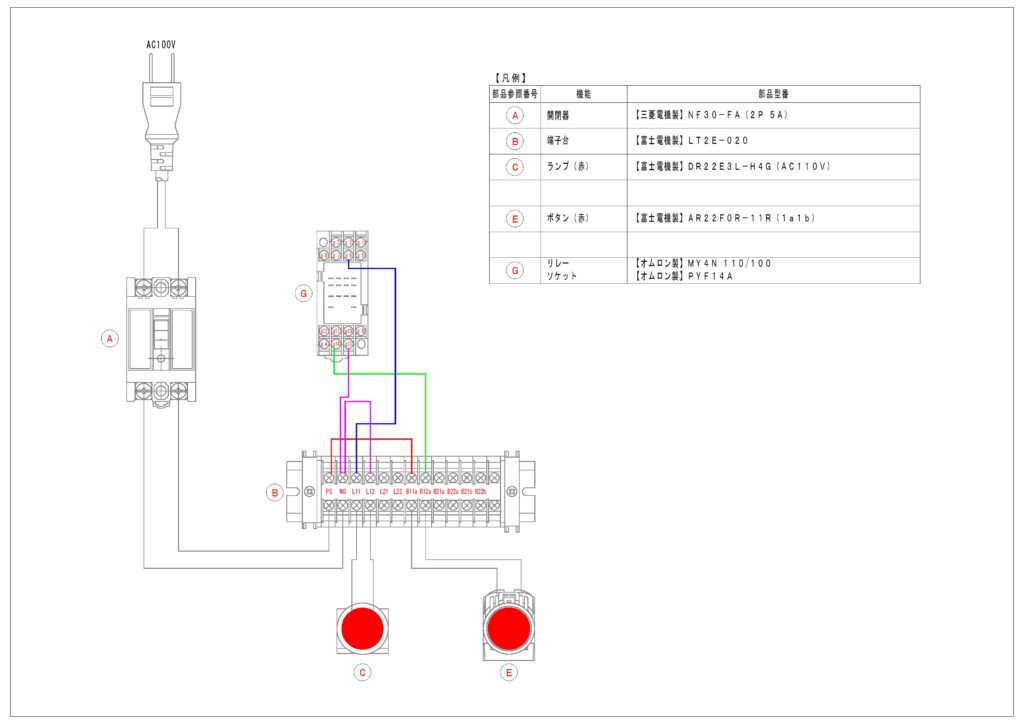Image resolution: width=1024 pixels, height=724 pixels.
Task: Click the circled A in the legend table
Action: [x=515, y=116]
